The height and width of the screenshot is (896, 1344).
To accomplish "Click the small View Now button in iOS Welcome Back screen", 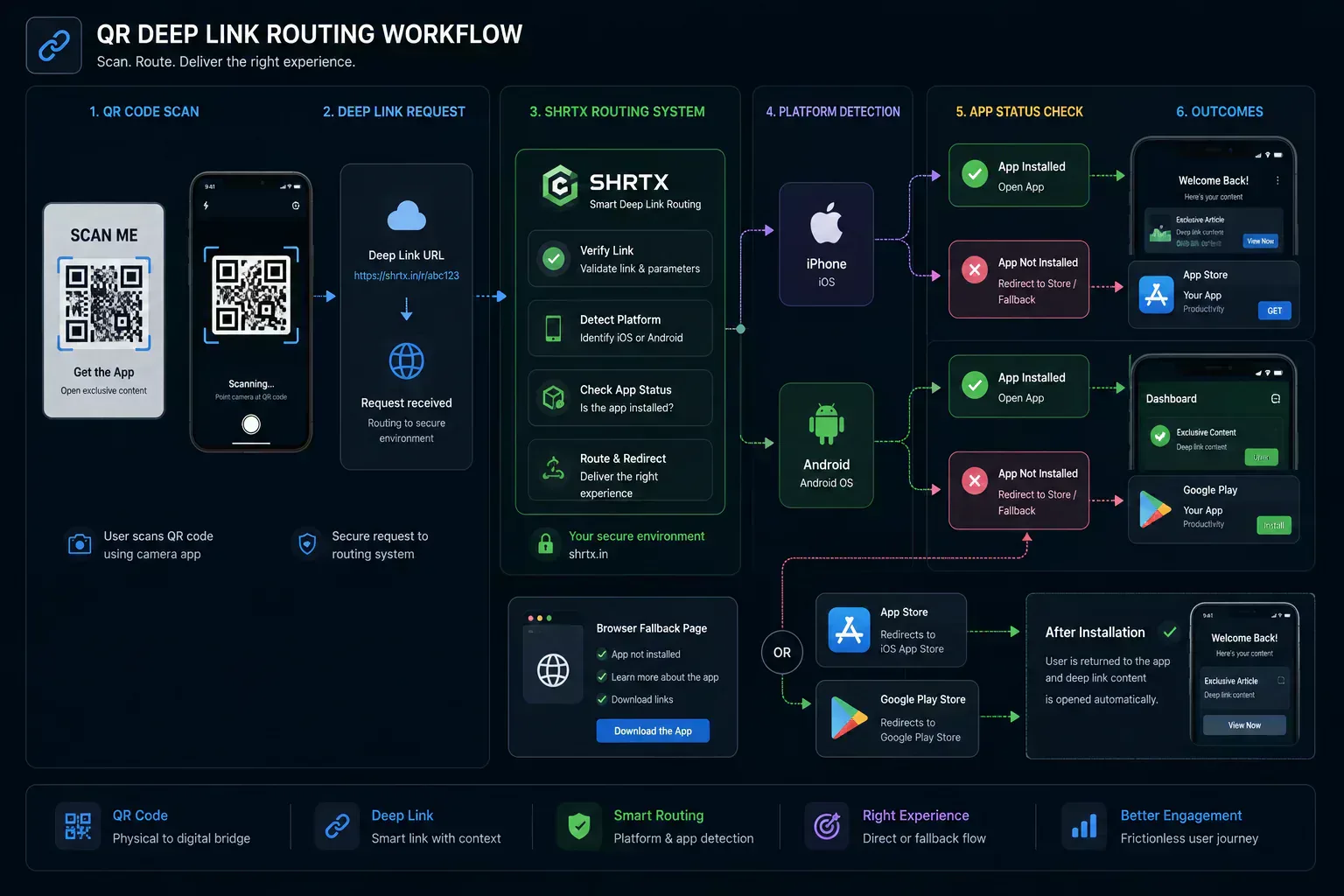I will pos(1261,241).
